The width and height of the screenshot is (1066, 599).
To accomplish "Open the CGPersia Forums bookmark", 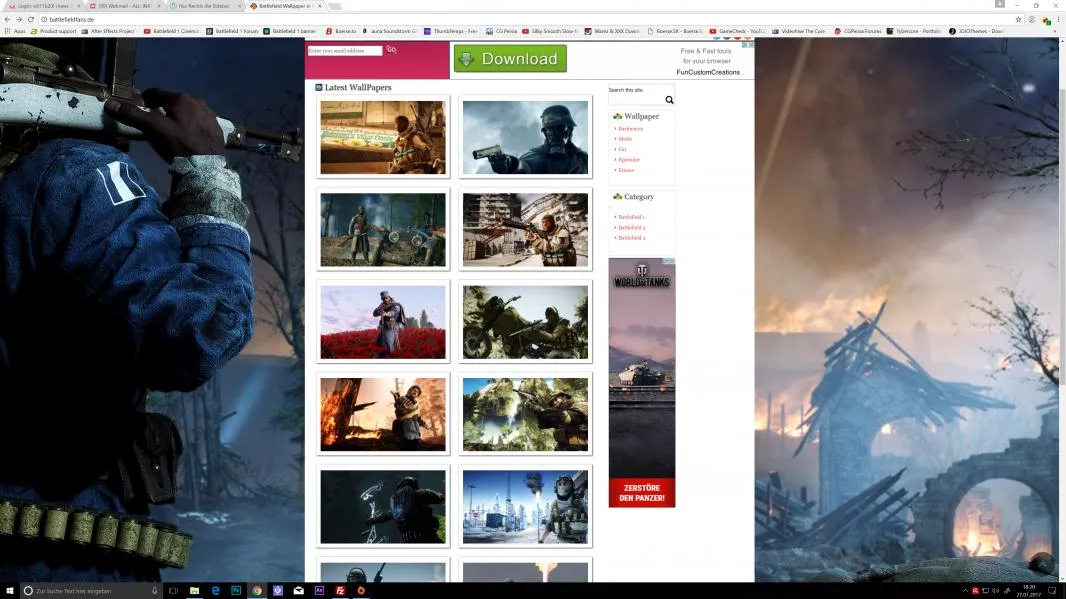I will tap(857, 31).
